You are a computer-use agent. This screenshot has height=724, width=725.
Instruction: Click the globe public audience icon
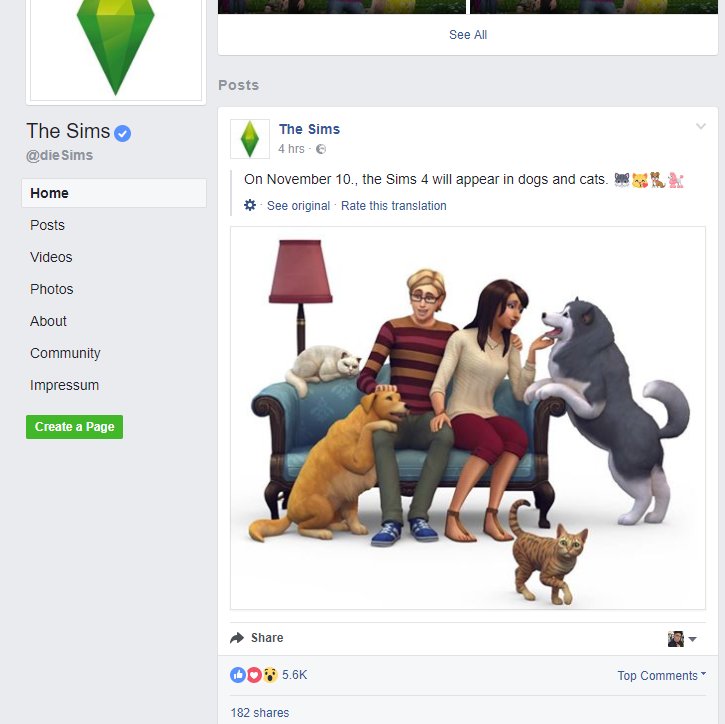click(321, 149)
